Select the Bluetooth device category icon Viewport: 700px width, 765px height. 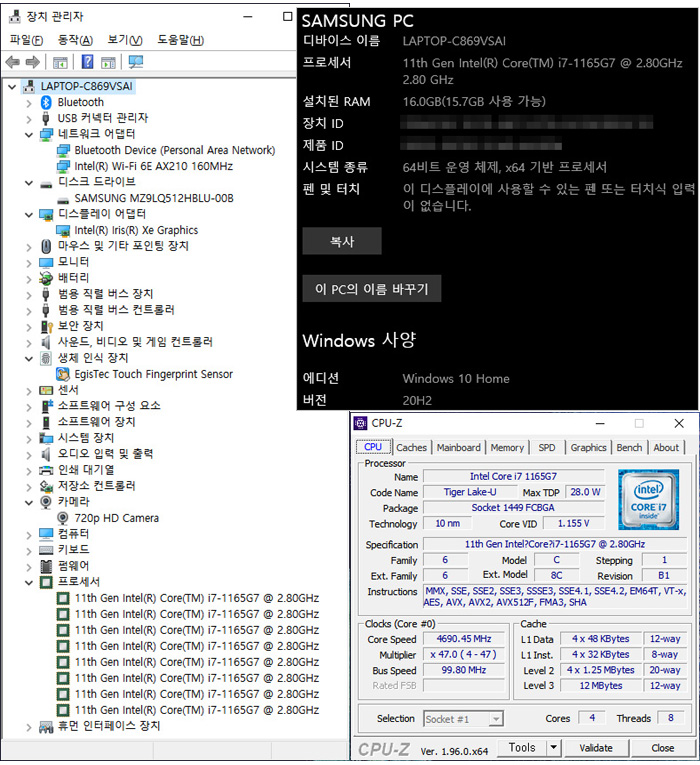[46, 102]
